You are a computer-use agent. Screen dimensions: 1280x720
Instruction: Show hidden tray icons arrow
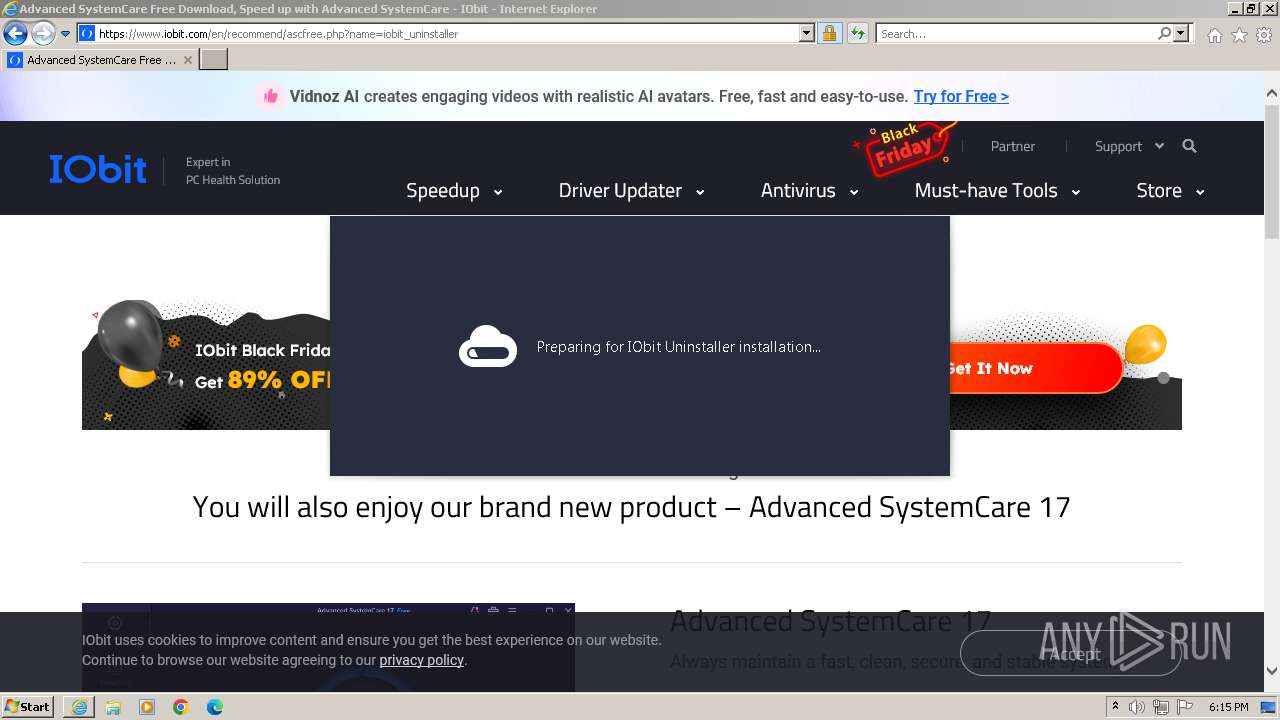click(1115, 707)
